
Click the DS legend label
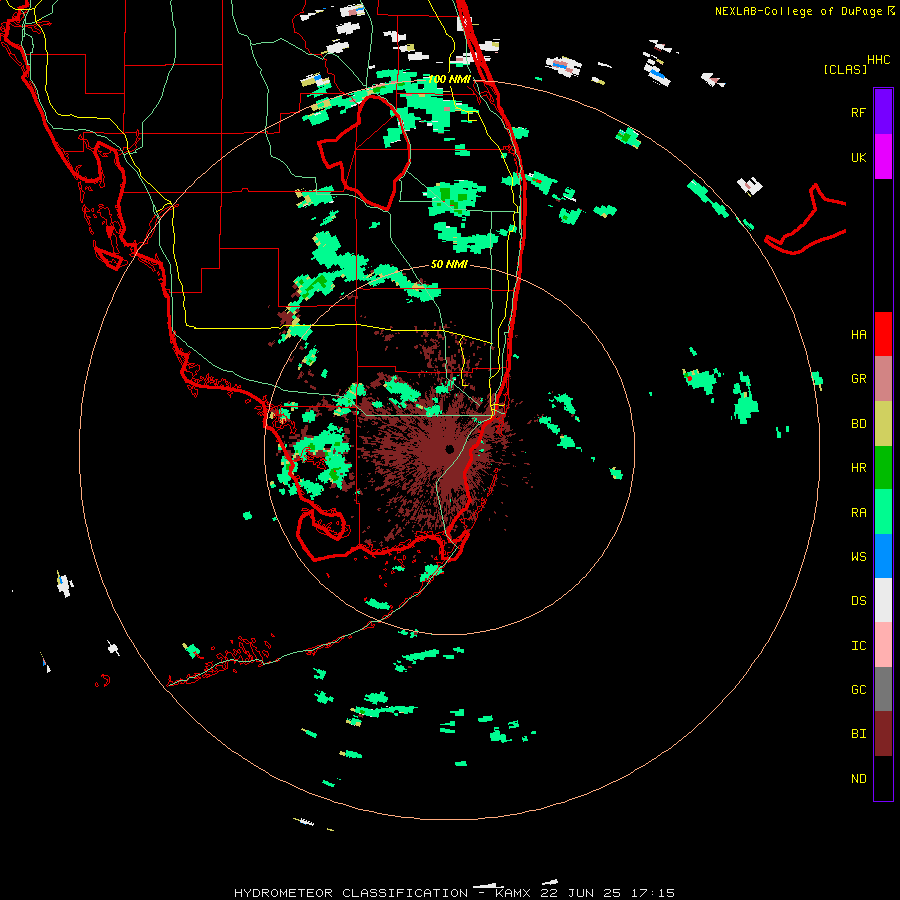pyautogui.click(x=858, y=601)
